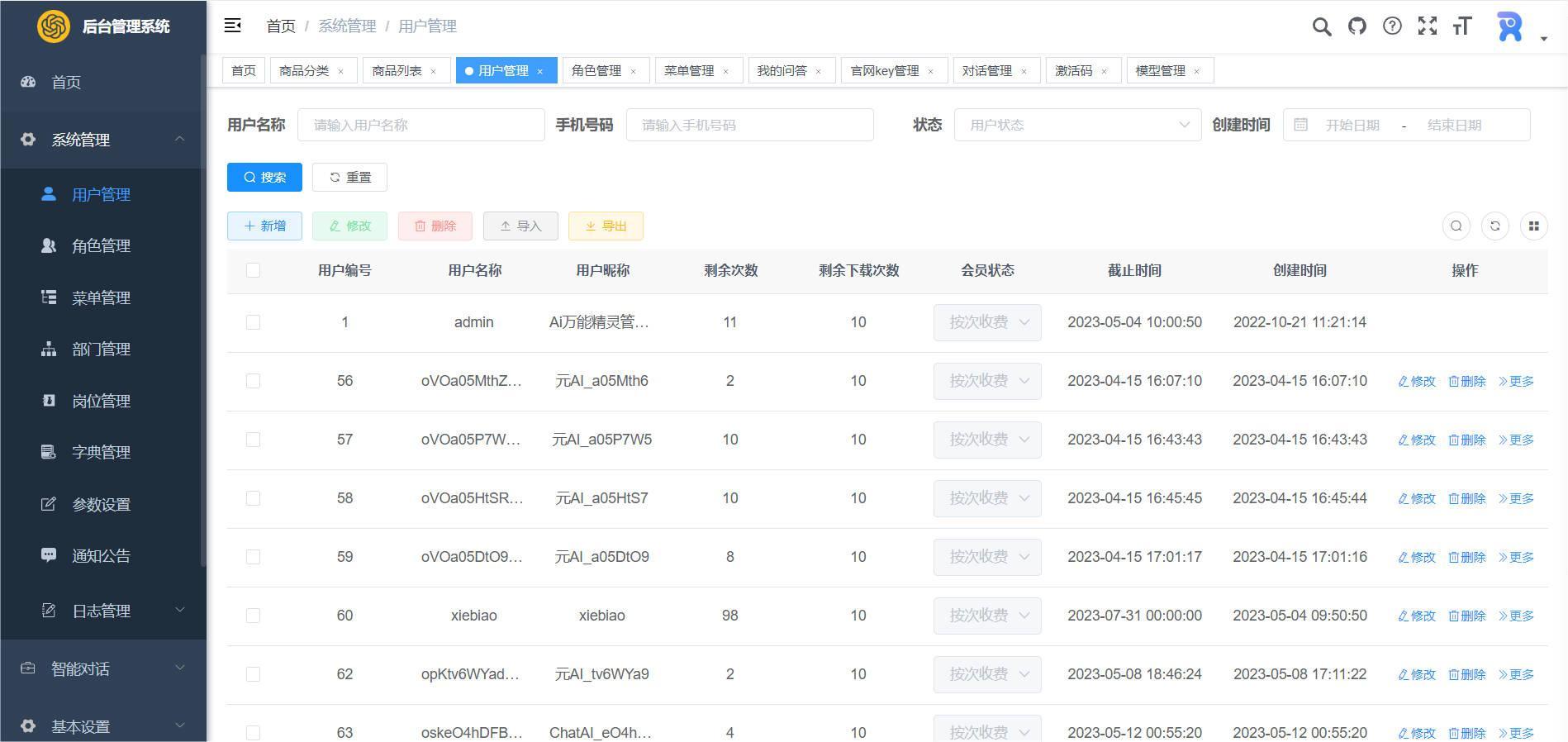Open the font size setting icon
This screenshot has width=1568, height=742.
click(x=1462, y=26)
